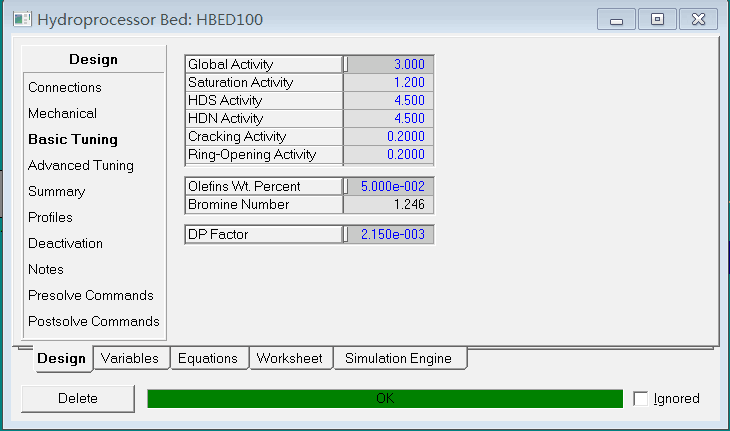
Task: Select the Ring-Opening Activity label
Action: tap(264, 155)
